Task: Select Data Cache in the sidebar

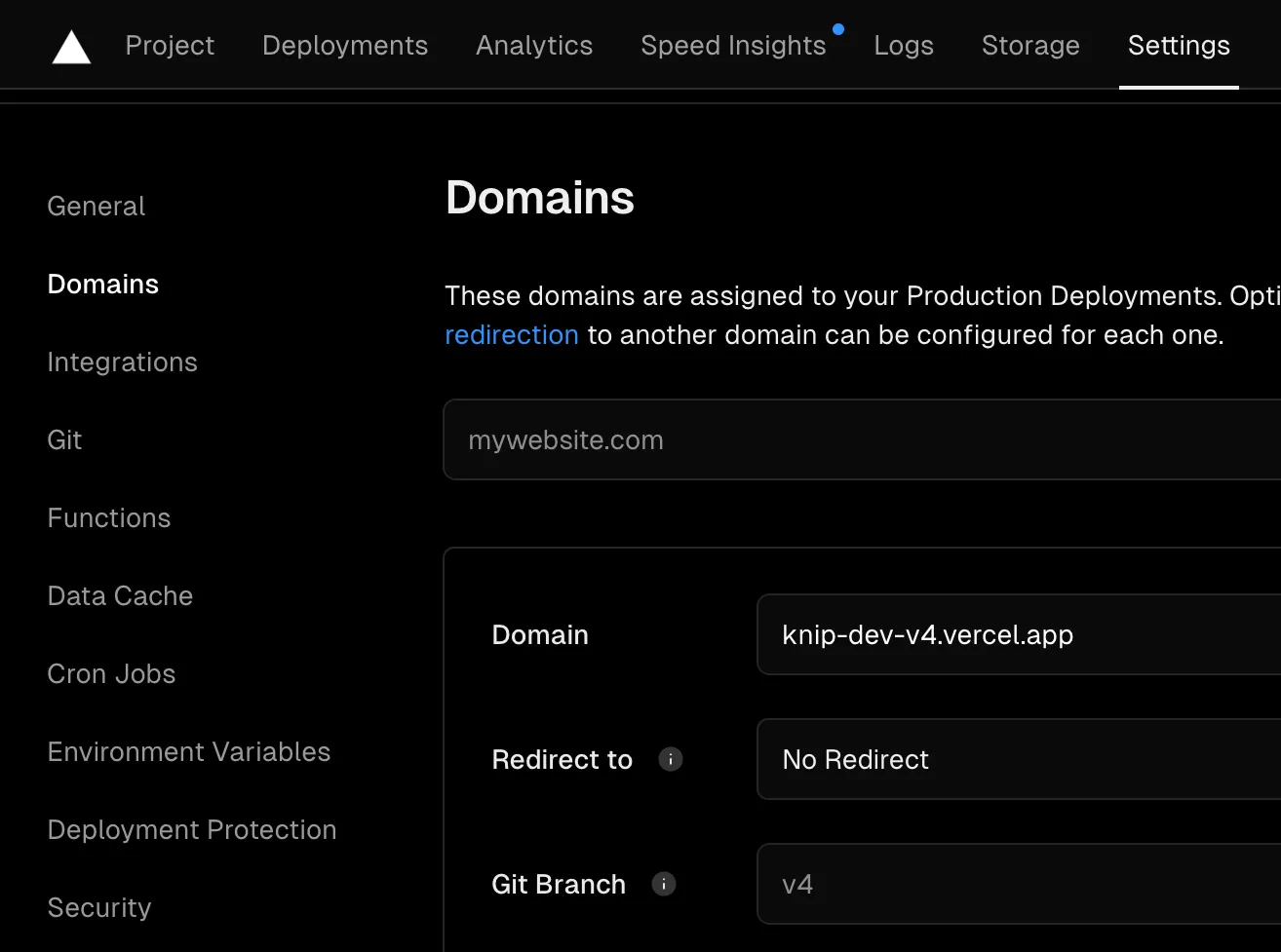Action: (x=119, y=595)
